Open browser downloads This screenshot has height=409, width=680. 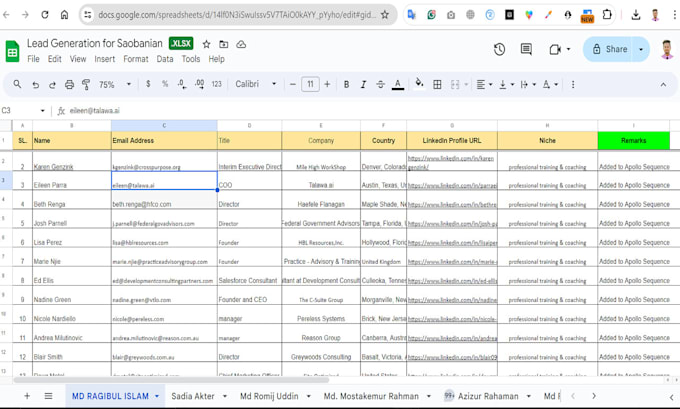point(635,15)
